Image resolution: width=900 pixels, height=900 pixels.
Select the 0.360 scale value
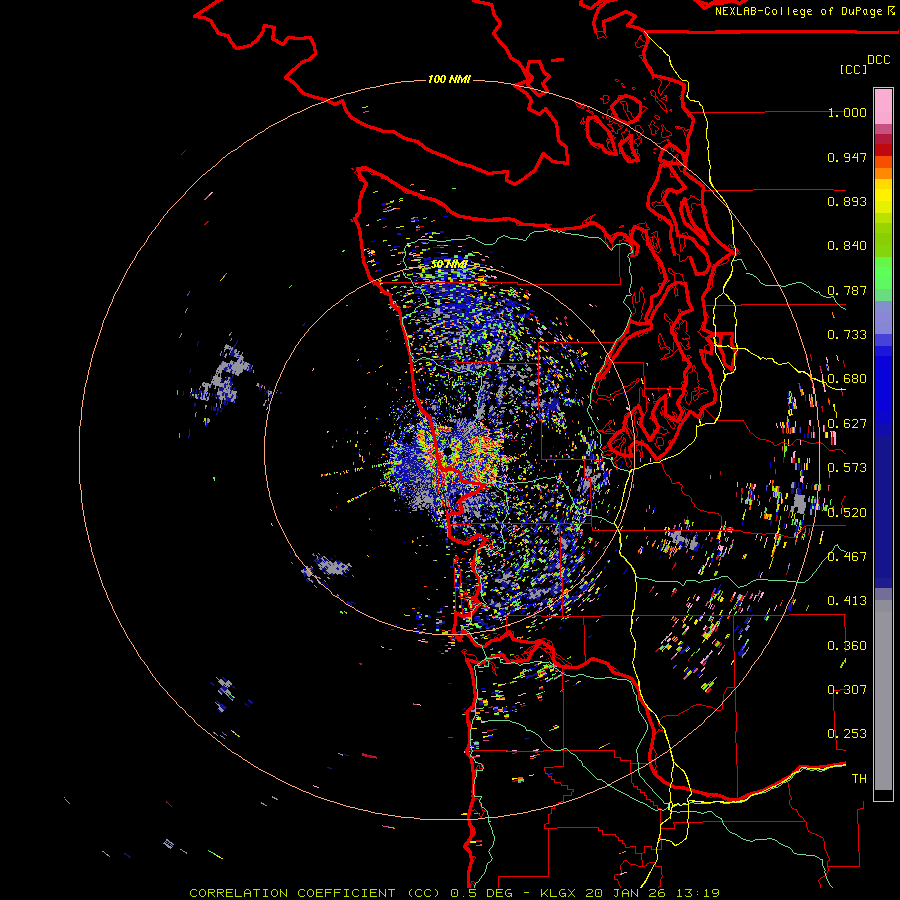[x=847, y=645]
